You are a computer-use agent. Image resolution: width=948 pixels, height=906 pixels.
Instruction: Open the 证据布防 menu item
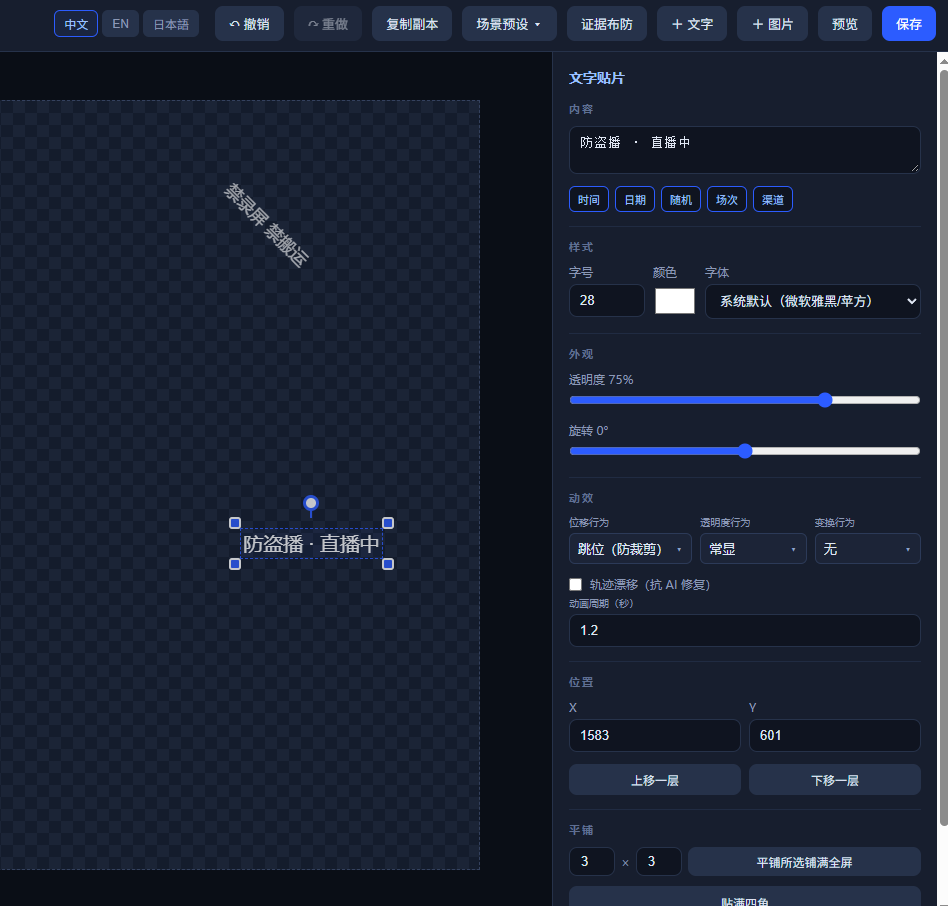[606, 24]
